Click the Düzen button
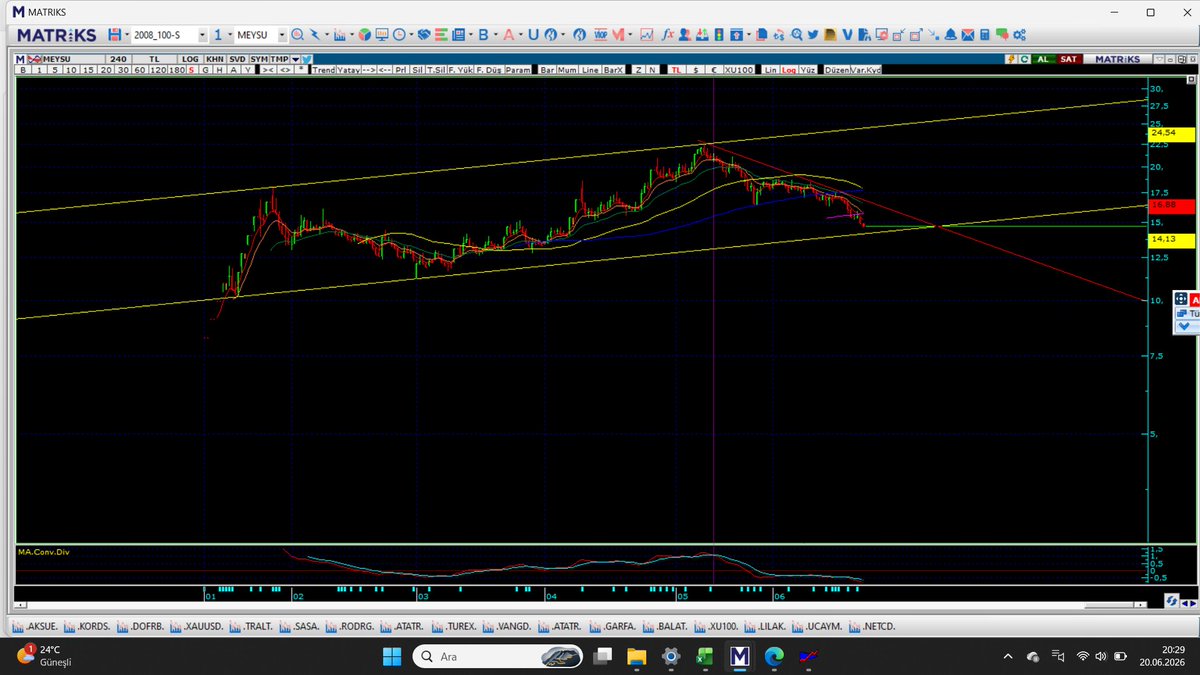 tap(837, 70)
